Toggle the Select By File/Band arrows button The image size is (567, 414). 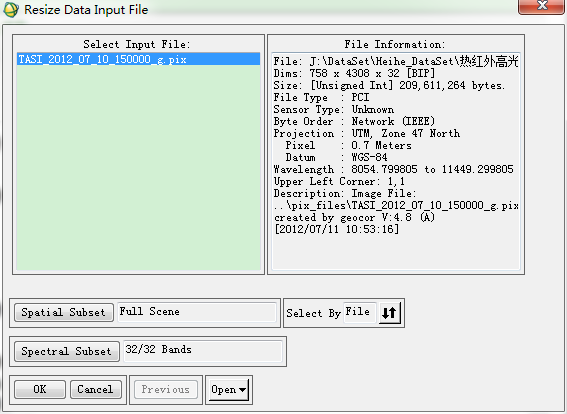pos(389,313)
